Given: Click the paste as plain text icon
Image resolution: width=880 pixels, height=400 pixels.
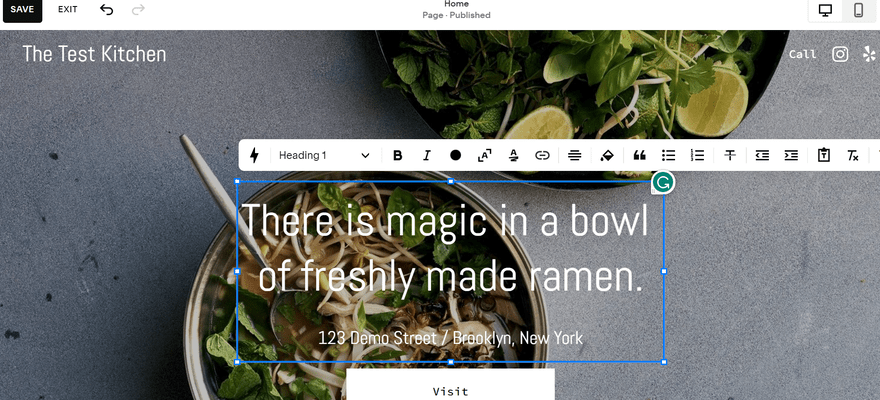Looking at the screenshot, I should 824,155.
